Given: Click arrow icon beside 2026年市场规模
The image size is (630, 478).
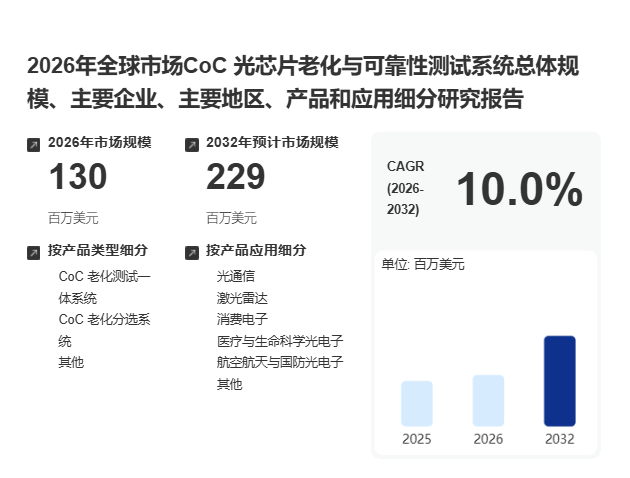Looking at the screenshot, I should pos(33,145).
